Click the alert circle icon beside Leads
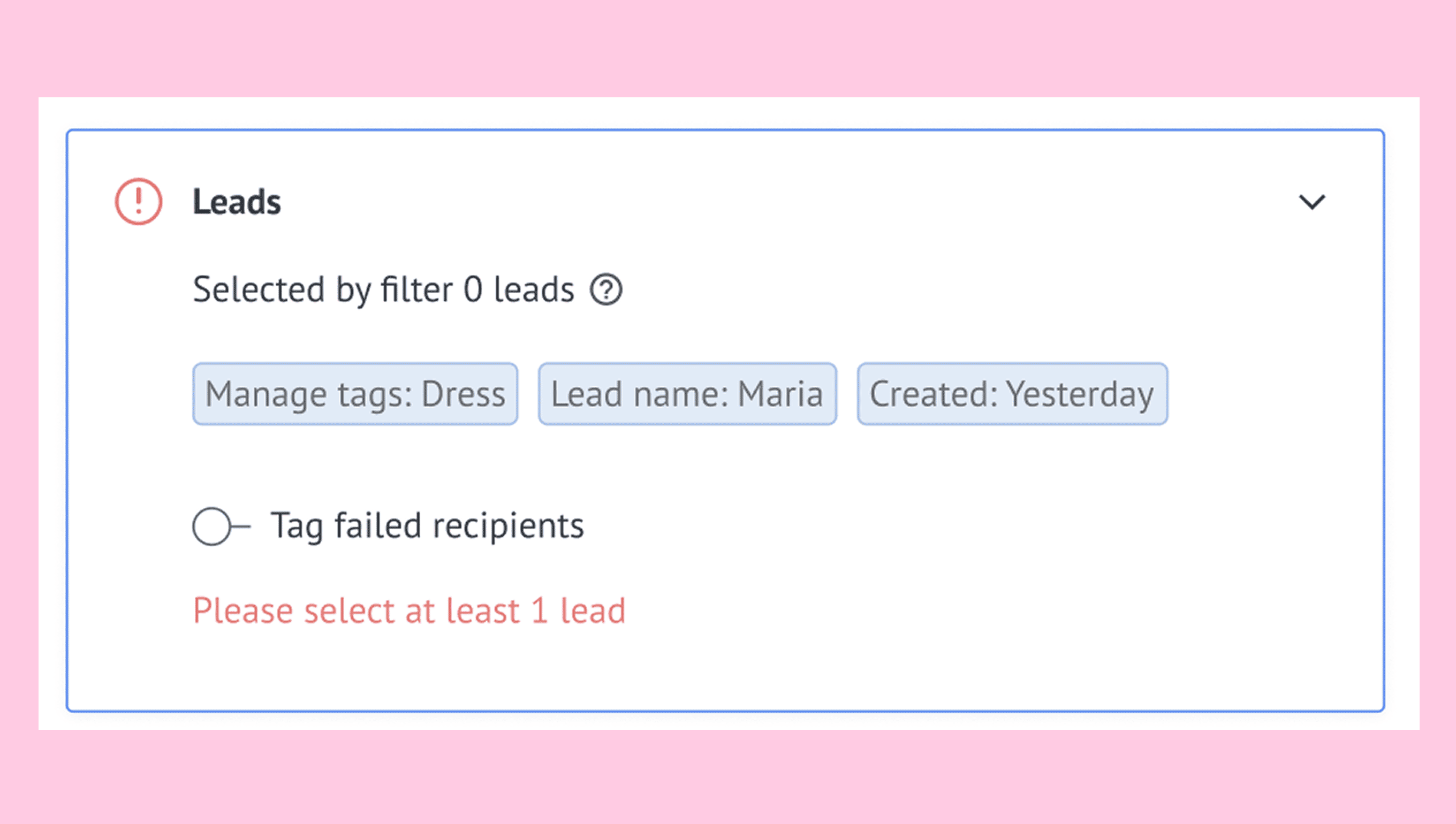1456x824 pixels. (x=139, y=202)
